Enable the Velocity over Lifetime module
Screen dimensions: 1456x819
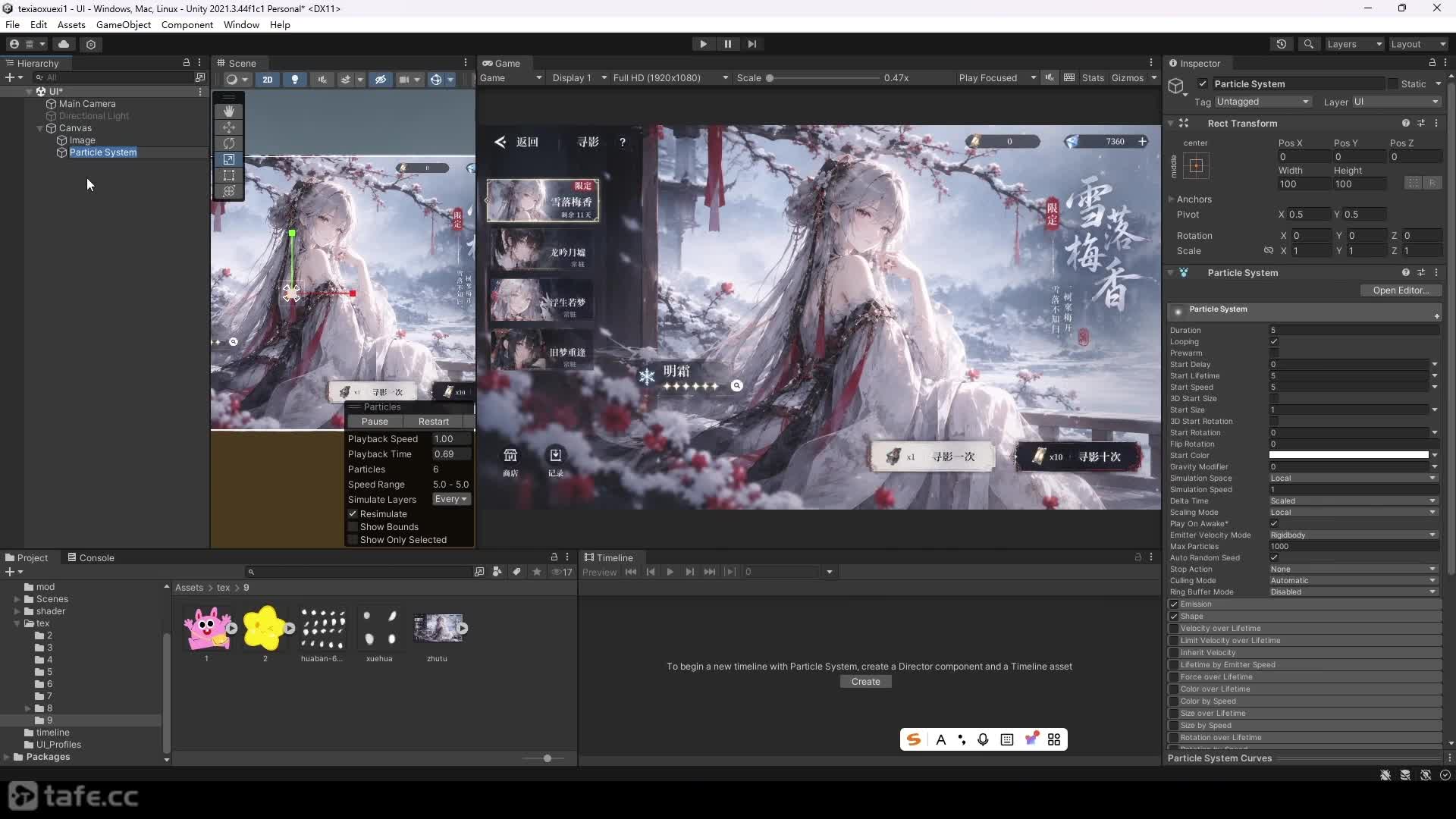(1174, 629)
